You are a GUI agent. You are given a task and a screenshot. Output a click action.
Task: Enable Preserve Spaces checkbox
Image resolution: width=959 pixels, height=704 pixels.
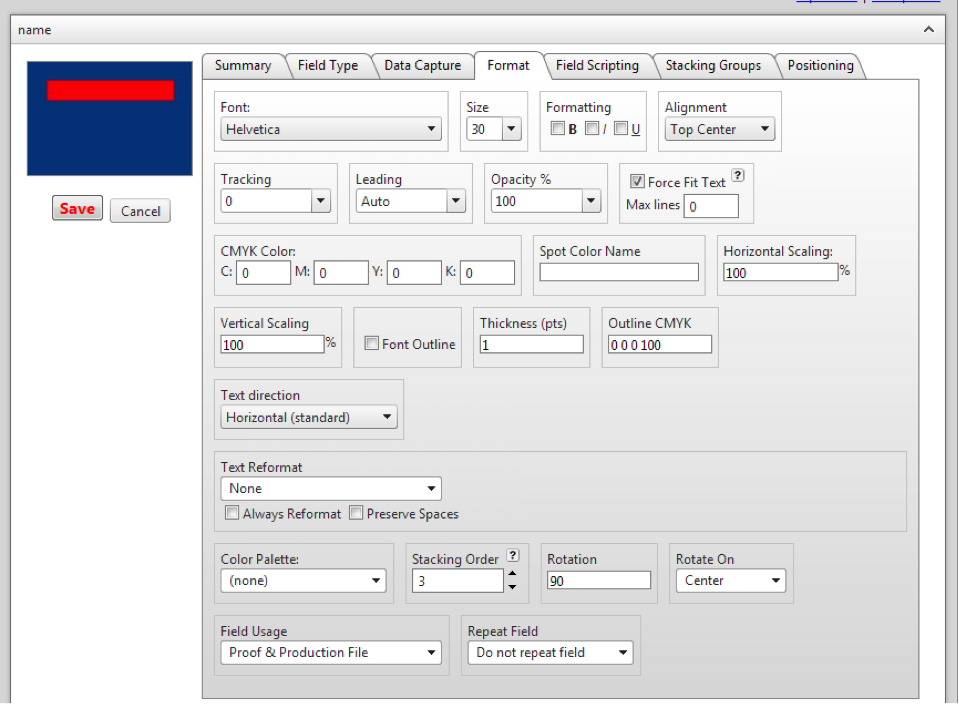pos(356,513)
